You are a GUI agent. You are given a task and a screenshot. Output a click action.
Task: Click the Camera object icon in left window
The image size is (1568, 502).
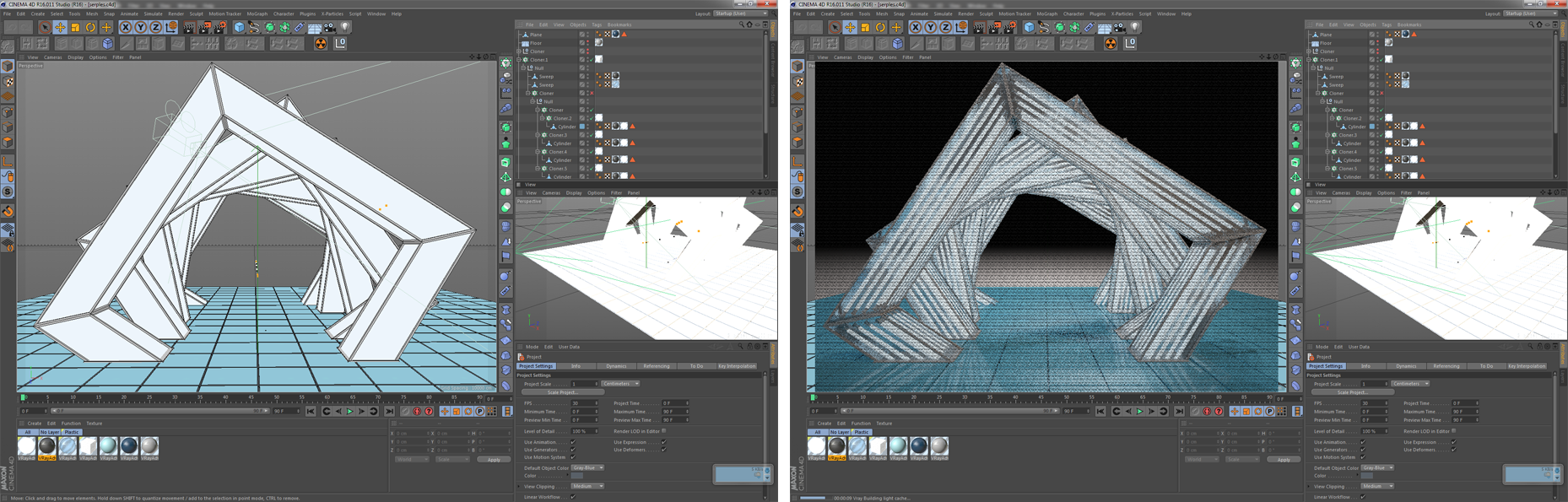coord(329,27)
